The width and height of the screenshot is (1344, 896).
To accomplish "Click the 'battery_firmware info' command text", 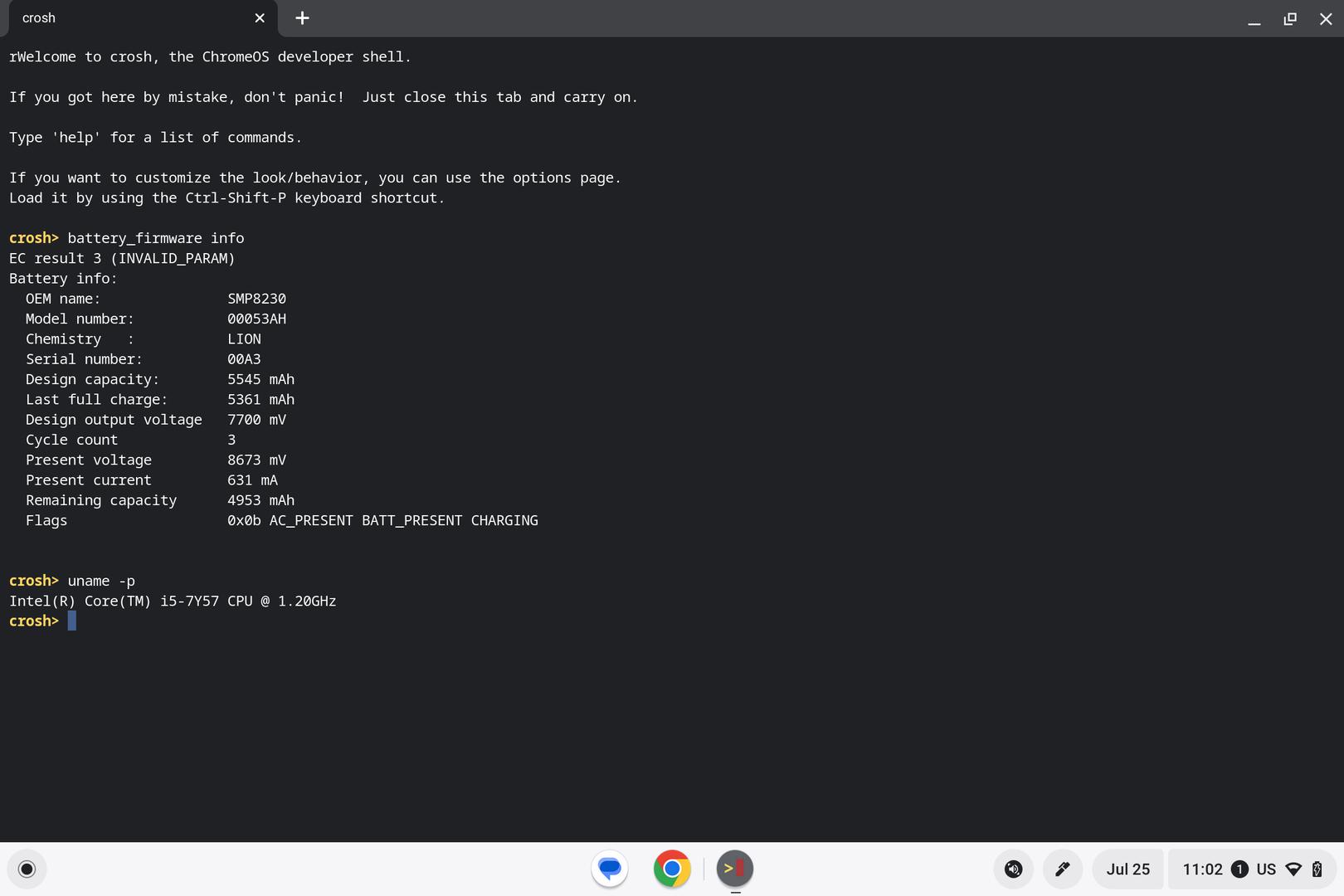I will [156, 238].
